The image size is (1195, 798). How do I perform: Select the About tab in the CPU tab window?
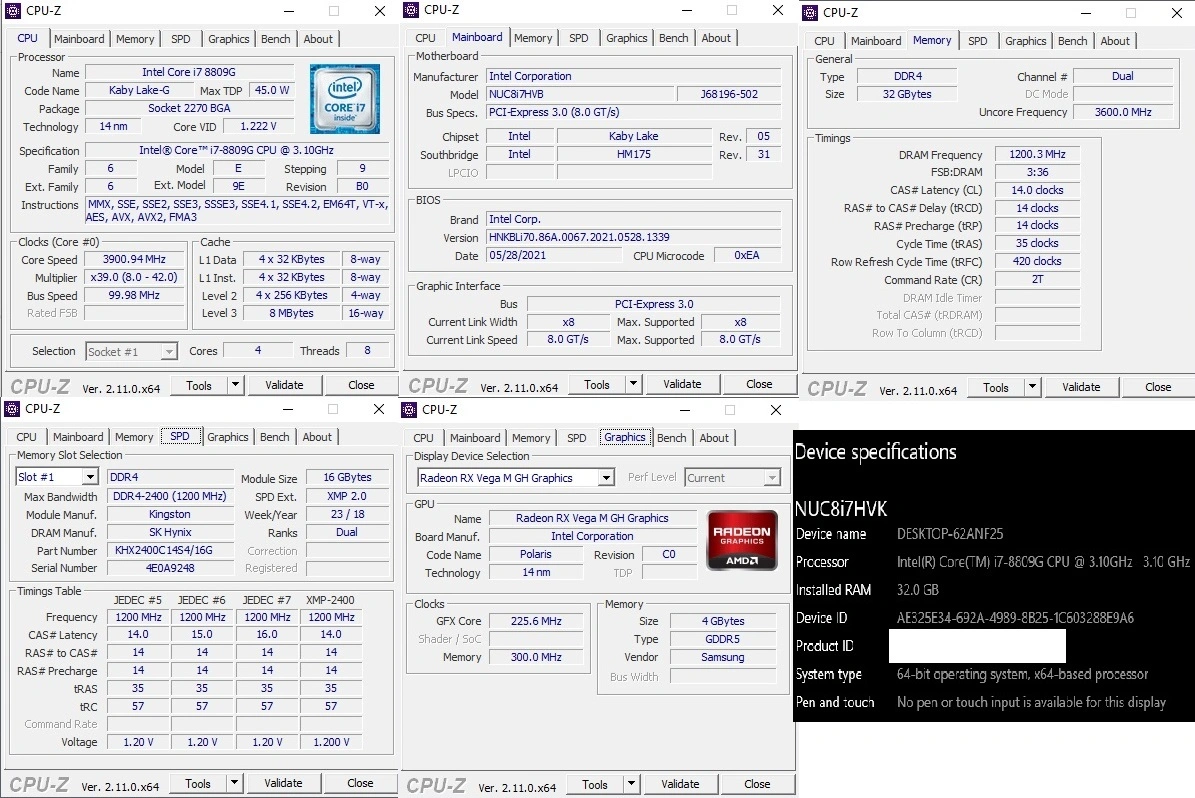click(x=318, y=39)
